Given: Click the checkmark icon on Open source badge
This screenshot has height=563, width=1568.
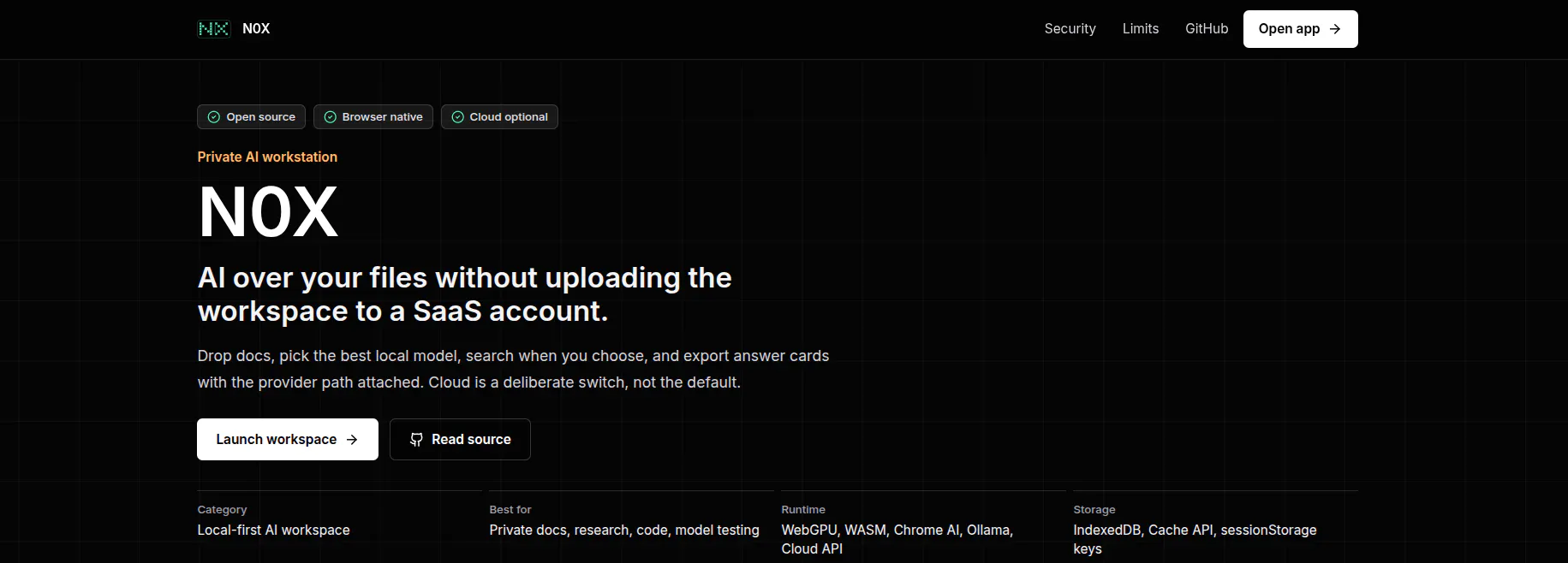Looking at the screenshot, I should [214, 117].
